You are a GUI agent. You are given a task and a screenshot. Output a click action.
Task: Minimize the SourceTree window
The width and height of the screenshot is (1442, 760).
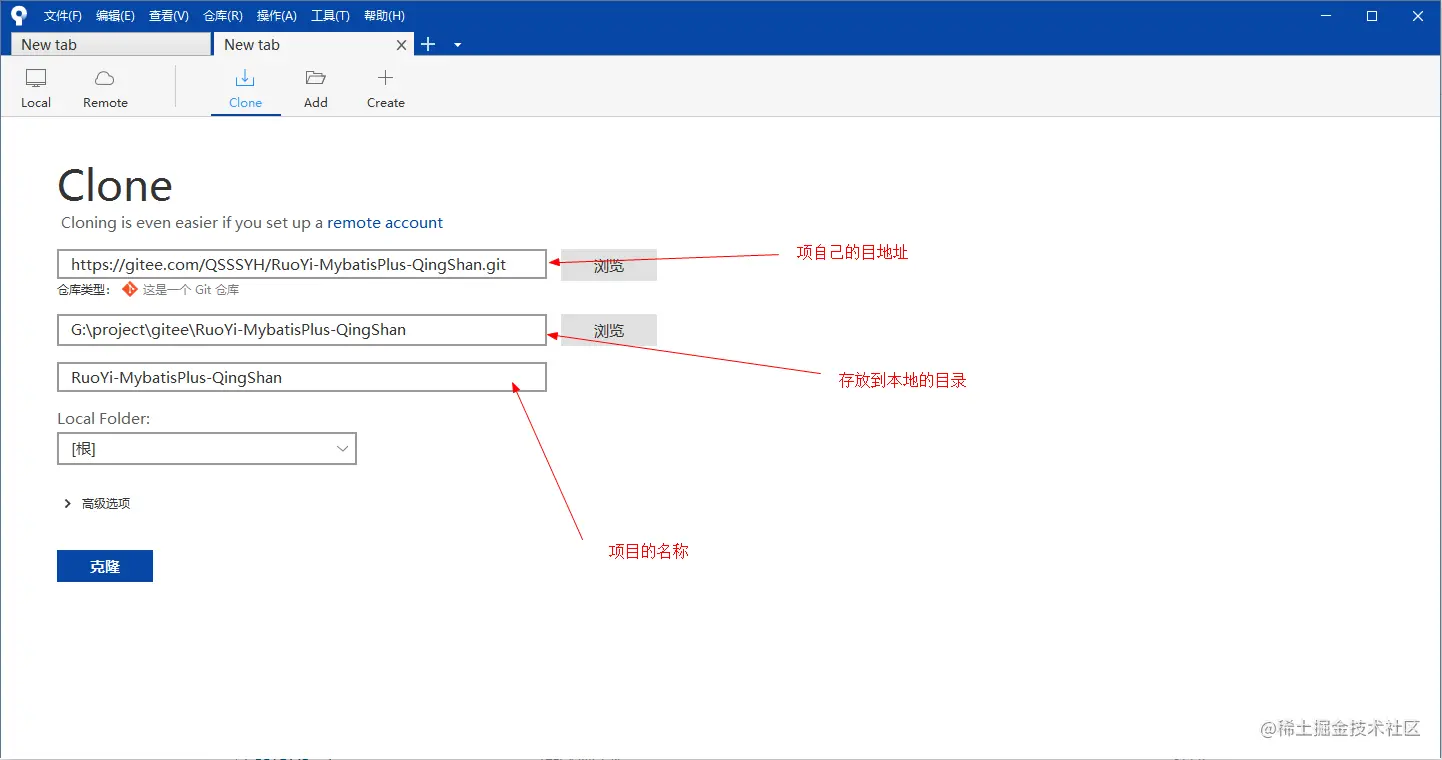point(1326,16)
